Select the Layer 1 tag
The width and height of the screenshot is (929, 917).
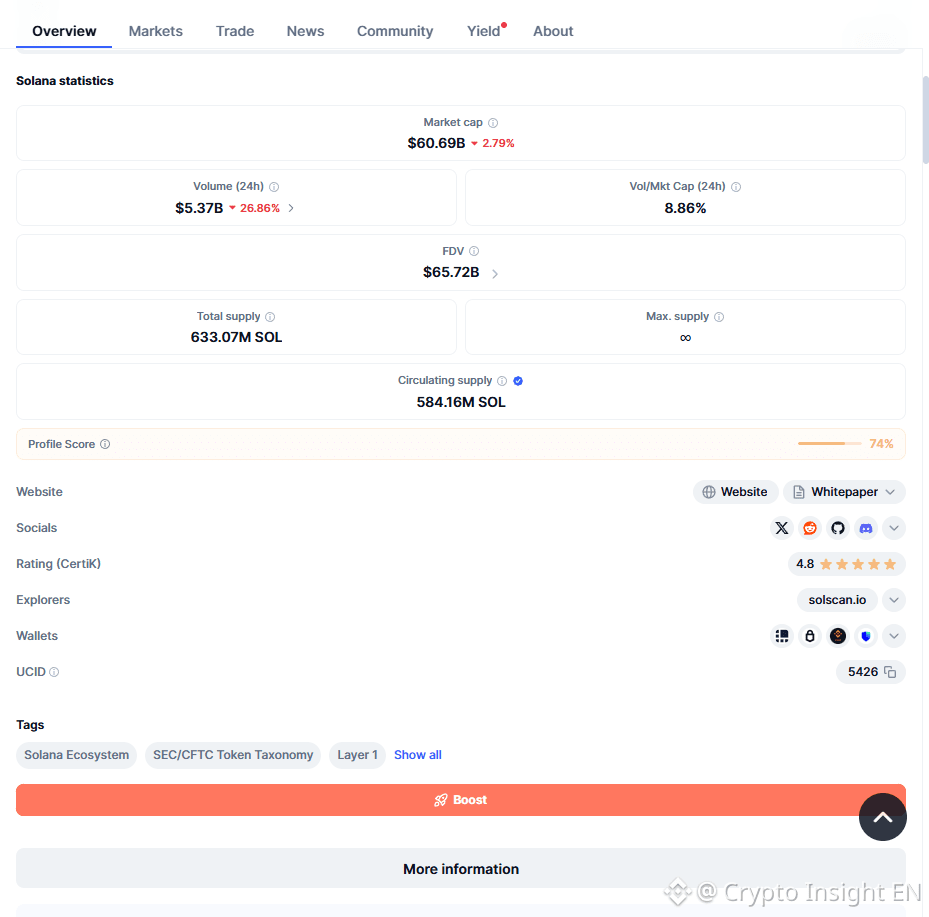pos(357,755)
